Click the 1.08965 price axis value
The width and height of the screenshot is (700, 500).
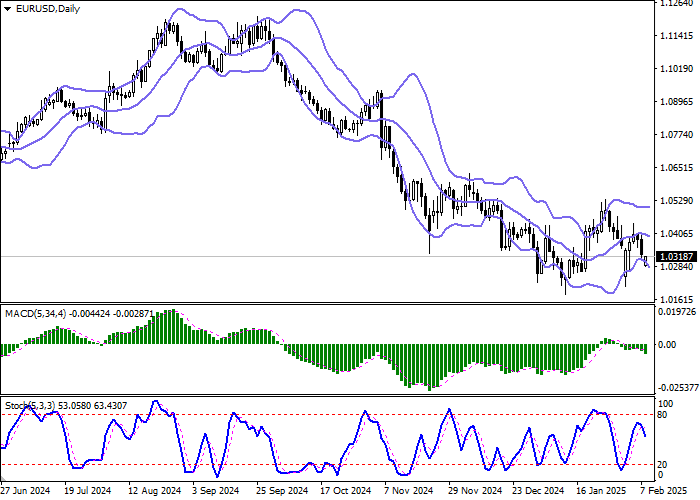[x=676, y=102]
